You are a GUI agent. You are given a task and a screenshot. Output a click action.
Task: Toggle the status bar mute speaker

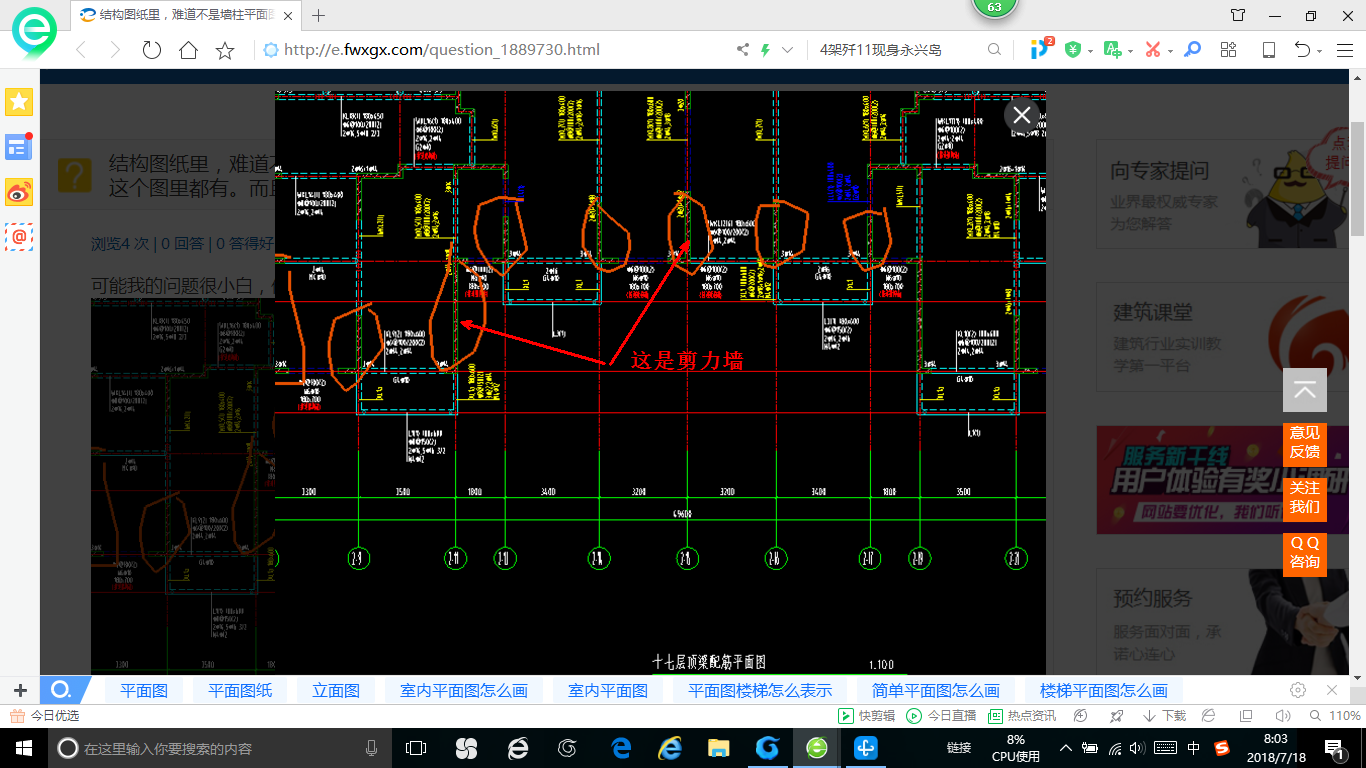point(1283,716)
